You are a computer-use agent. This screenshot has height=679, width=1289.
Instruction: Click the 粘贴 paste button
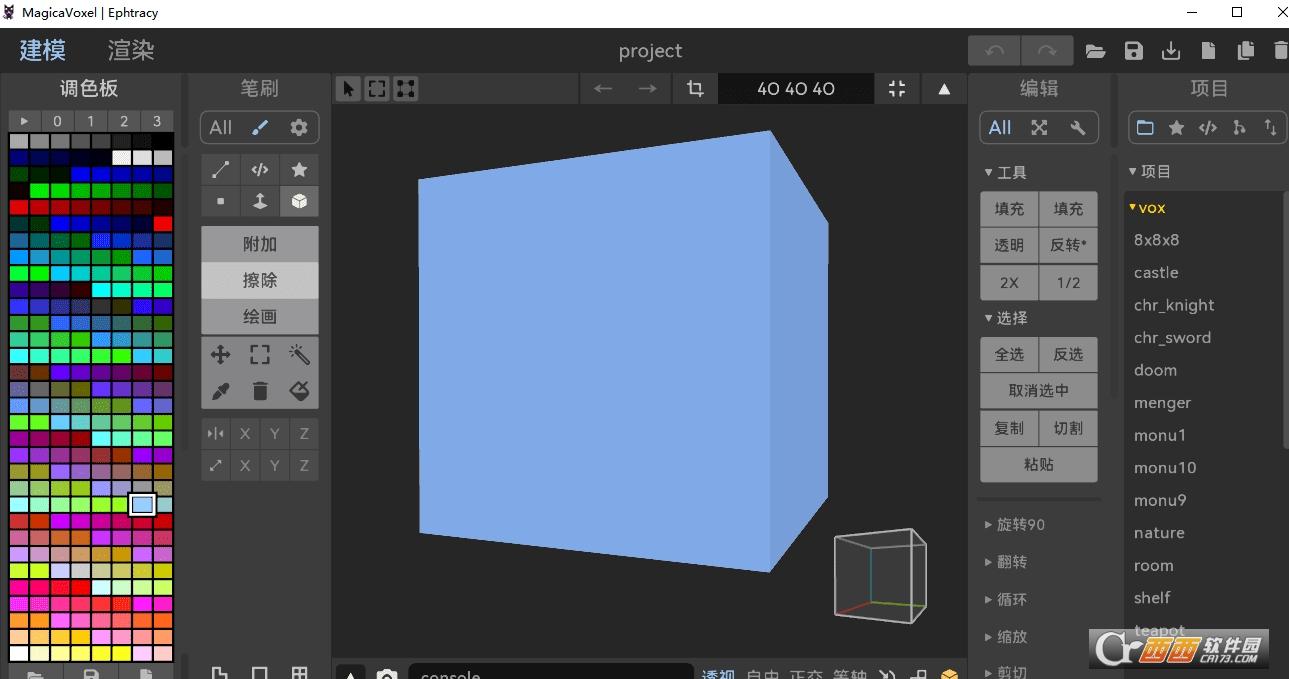tap(1039, 464)
